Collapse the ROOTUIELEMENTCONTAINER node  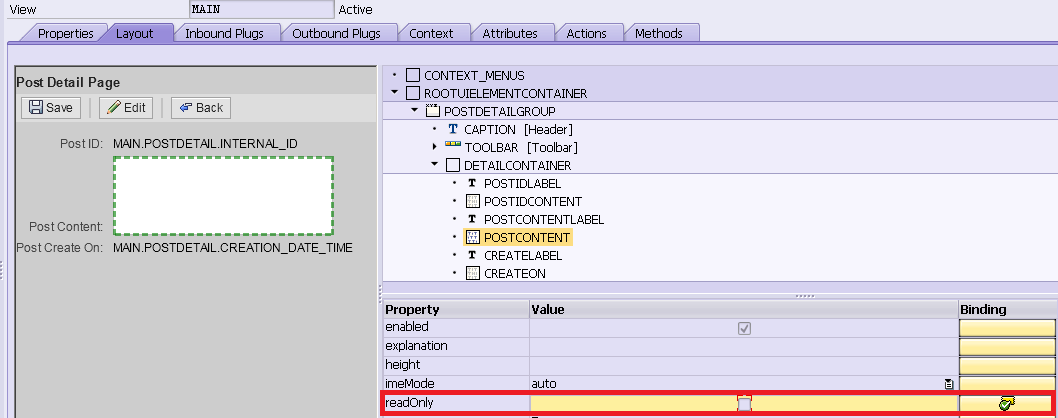(395, 93)
